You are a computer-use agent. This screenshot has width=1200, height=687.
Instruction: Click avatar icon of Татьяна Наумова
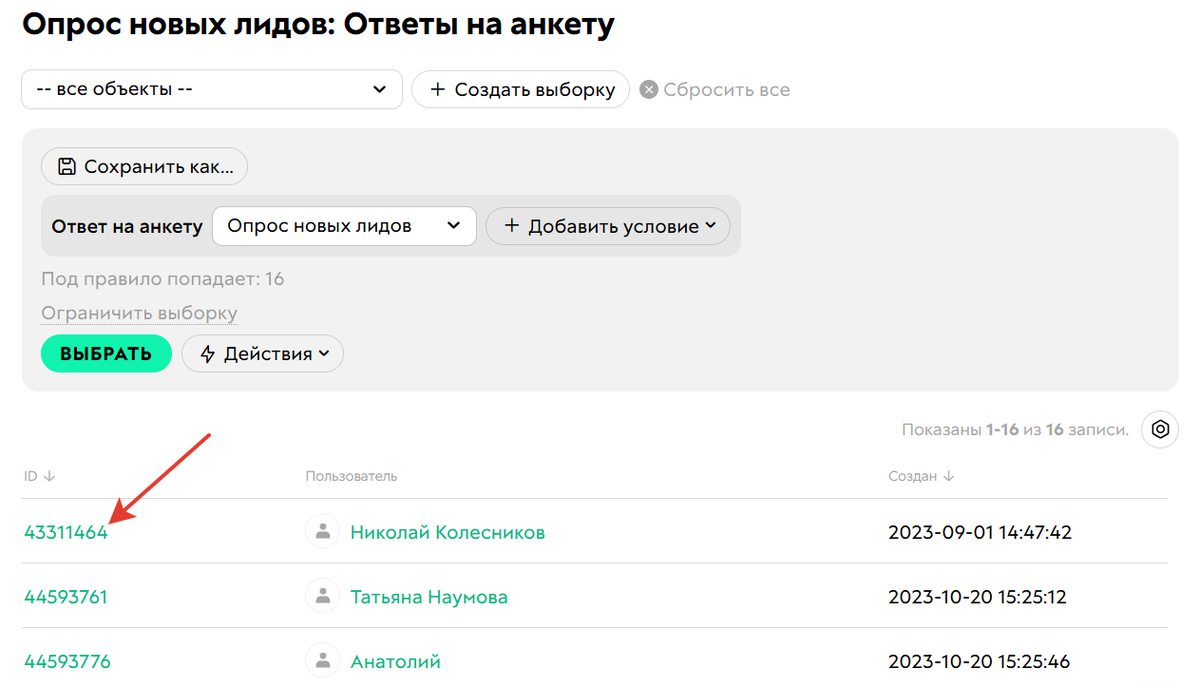322,595
